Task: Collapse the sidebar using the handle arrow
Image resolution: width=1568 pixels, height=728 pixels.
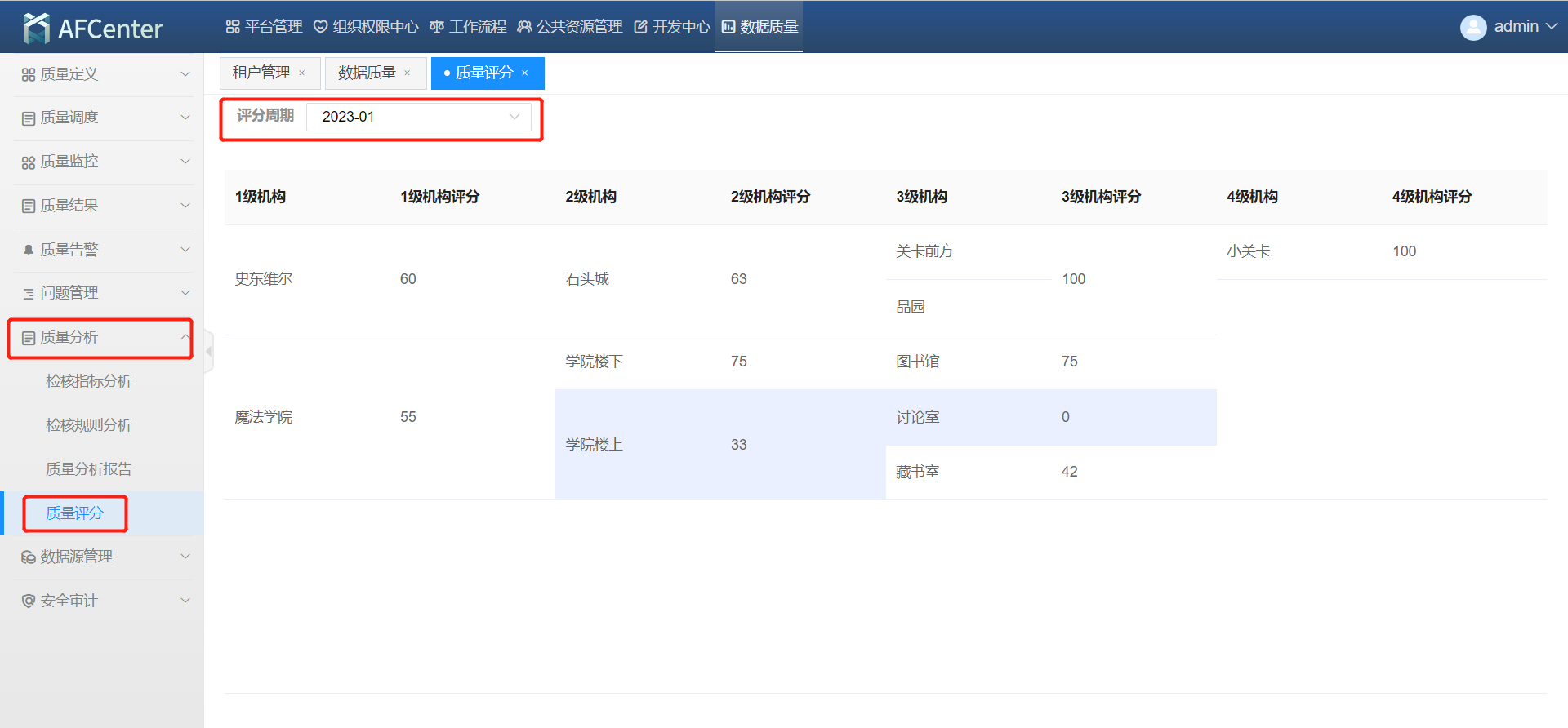Action: coord(209,352)
